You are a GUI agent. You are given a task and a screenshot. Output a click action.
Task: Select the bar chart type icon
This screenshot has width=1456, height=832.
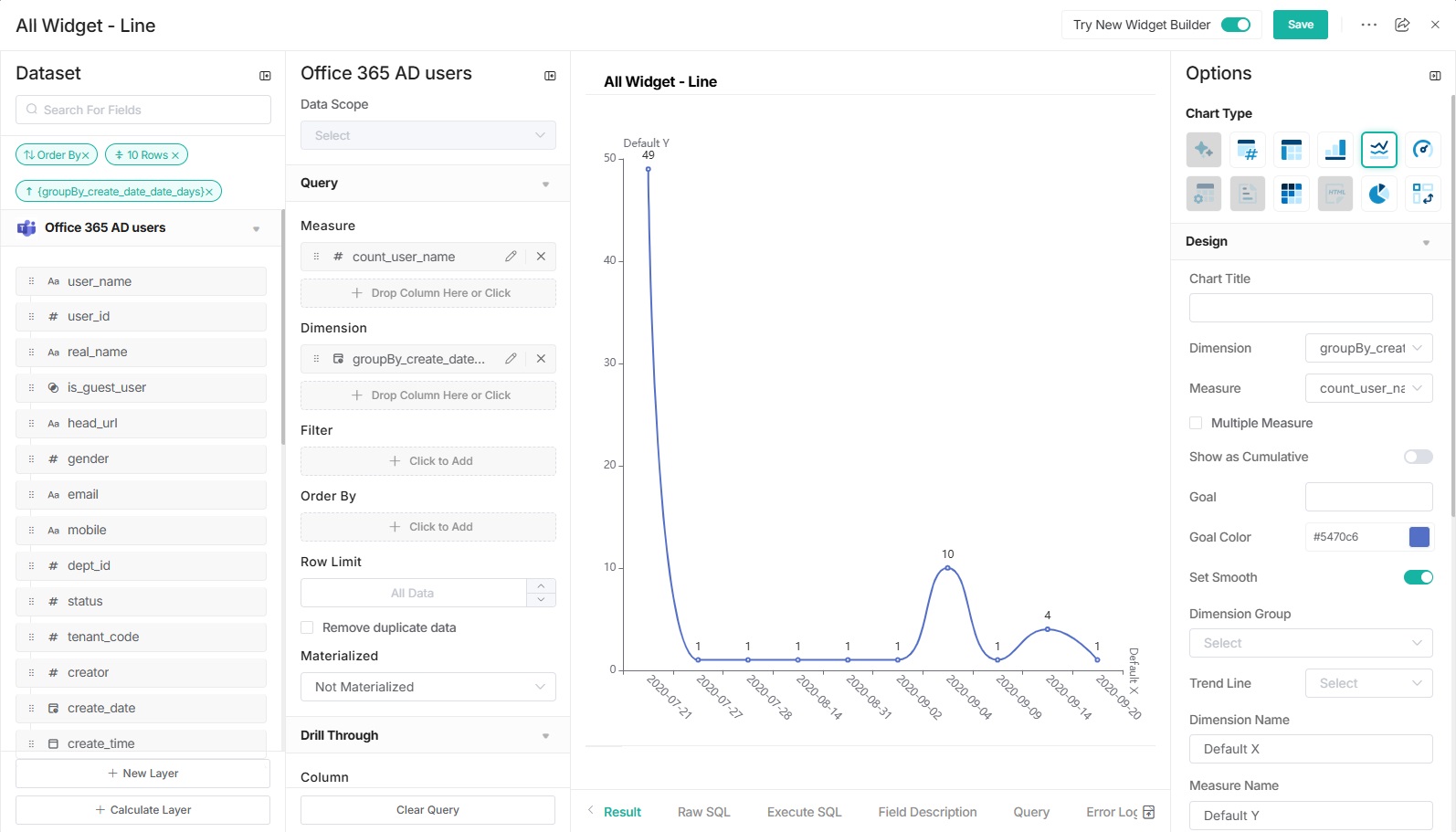coord(1335,149)
